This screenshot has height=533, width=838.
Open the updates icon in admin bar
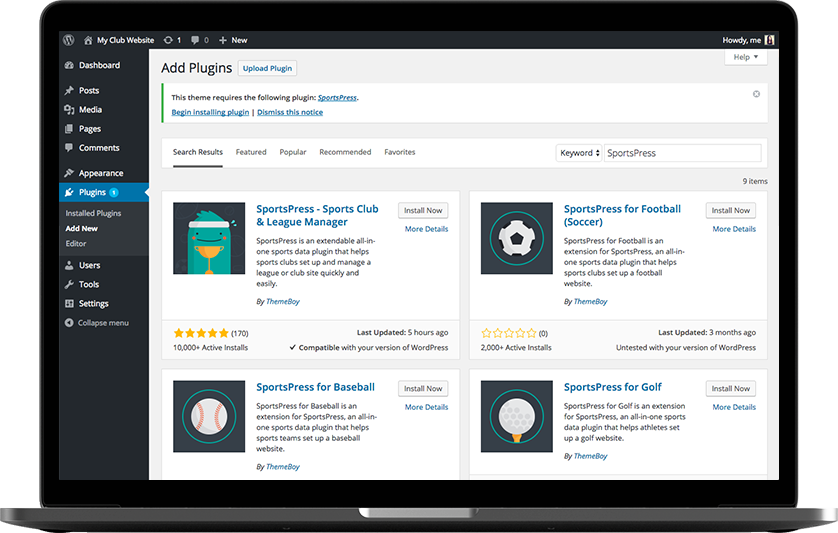[x=168, y=40]
